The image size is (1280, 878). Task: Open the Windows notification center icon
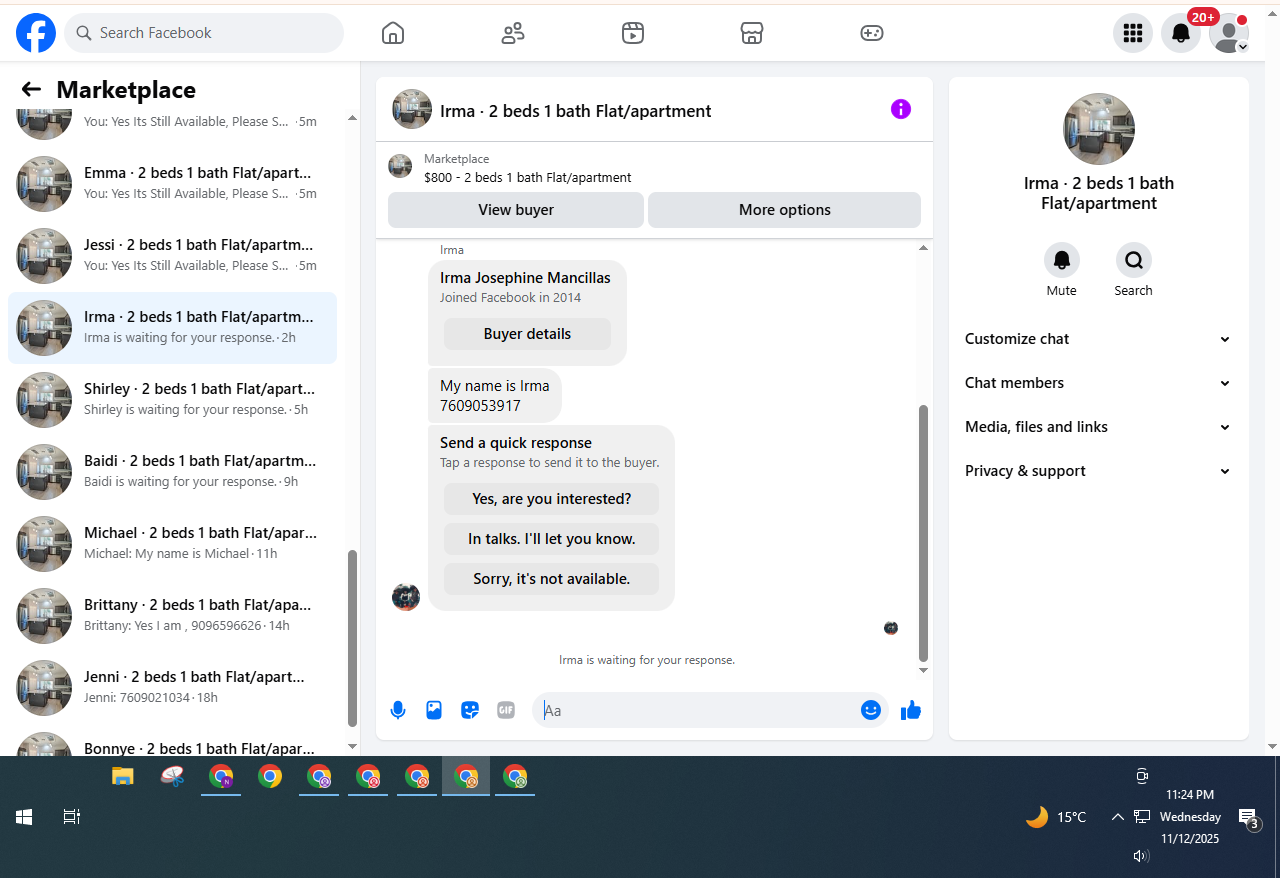(x=1248, y=819)
